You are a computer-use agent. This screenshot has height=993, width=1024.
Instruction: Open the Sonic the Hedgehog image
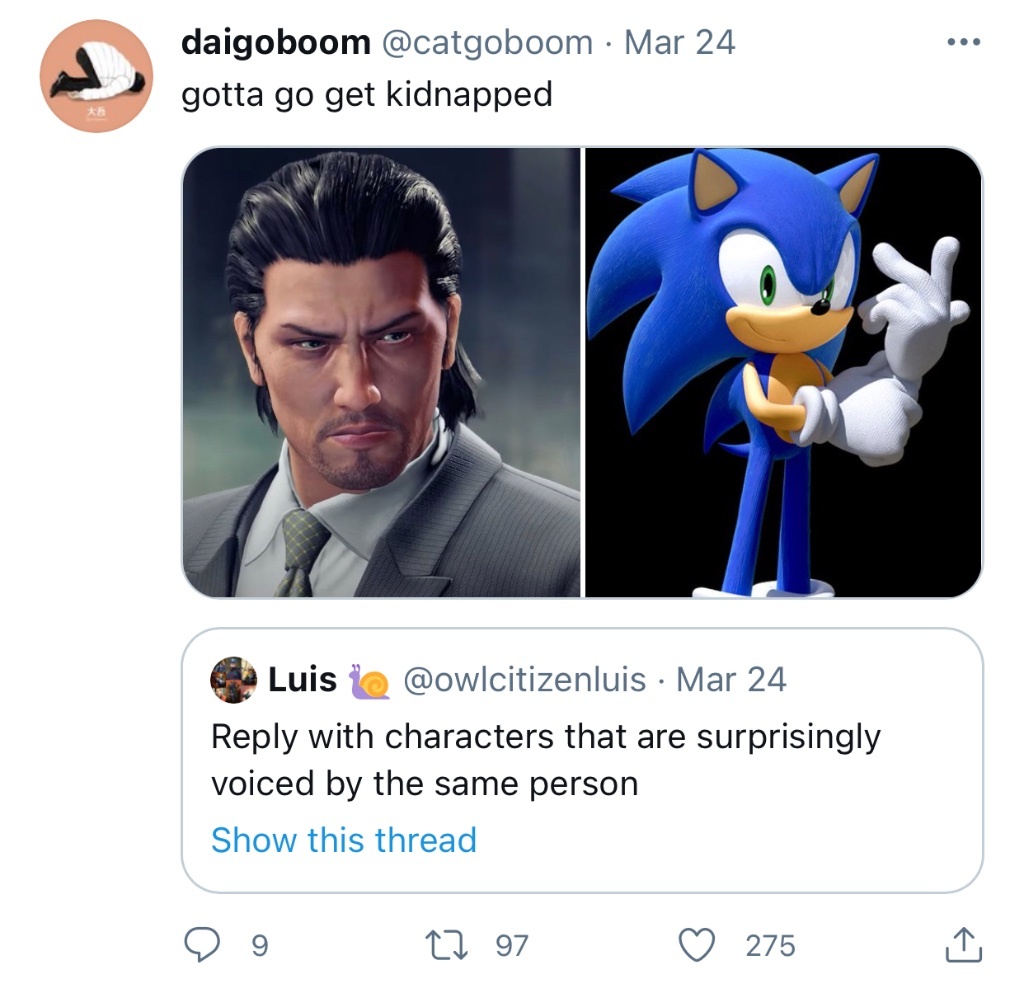pyautogui.click(x=783, y=372)
